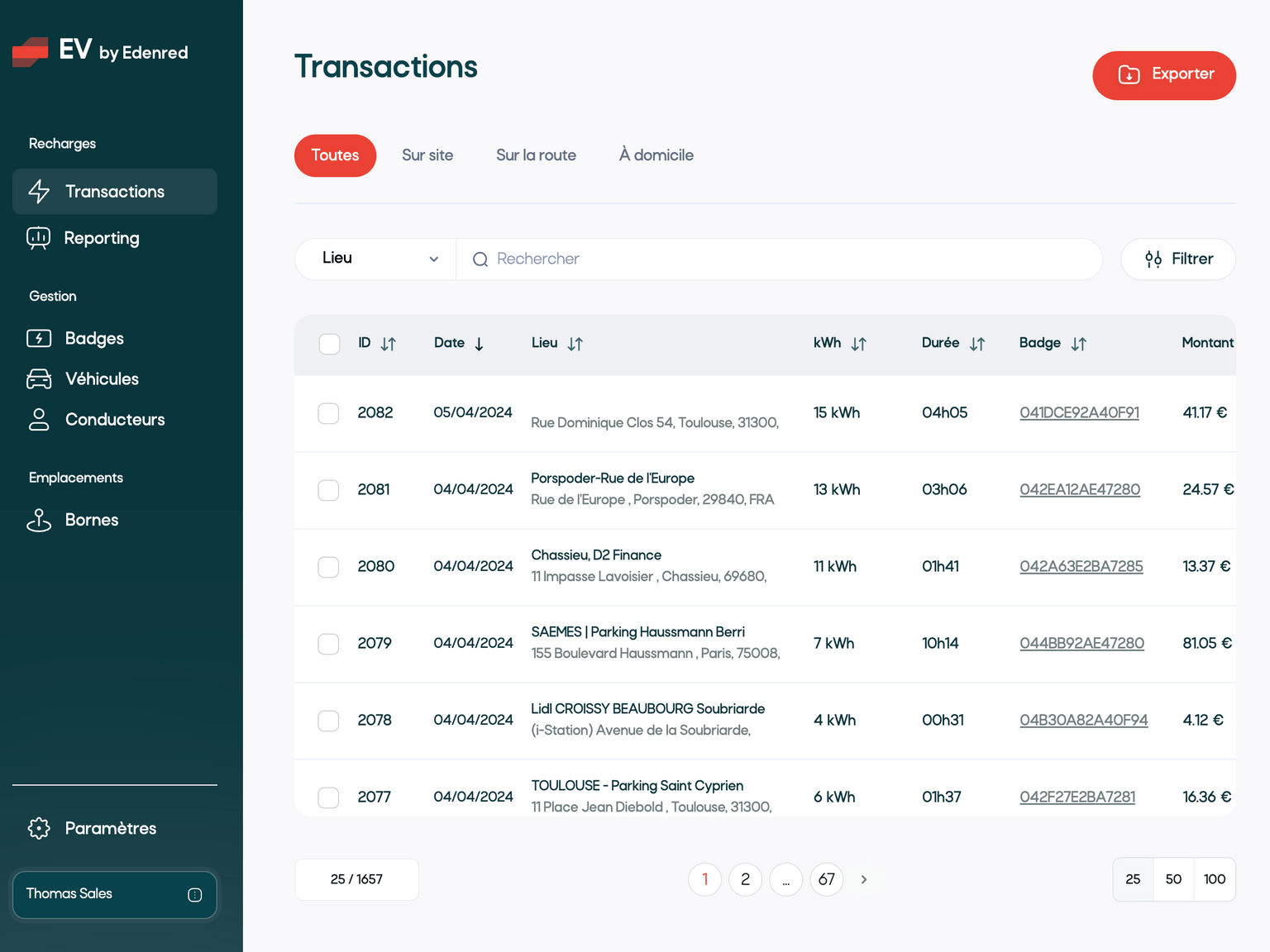Check transaction 2079 row
The height and width of the screenshot is (952, 1270).
point(329,644)
